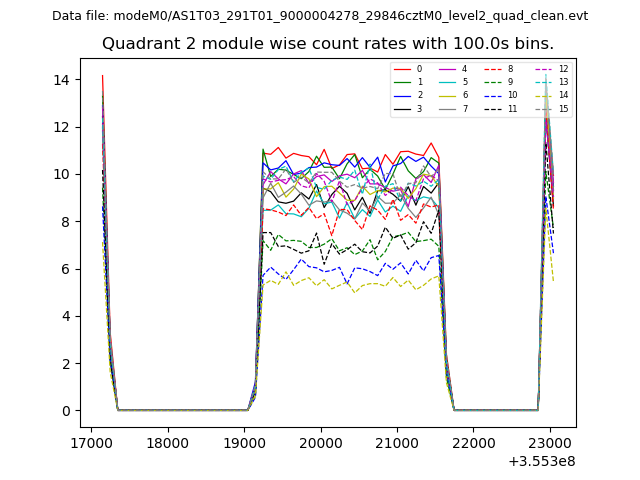The height and width of the screenshot is (480, 640).
Task: Click the cyan solid legend line for module 5
Action: point(447,82)
